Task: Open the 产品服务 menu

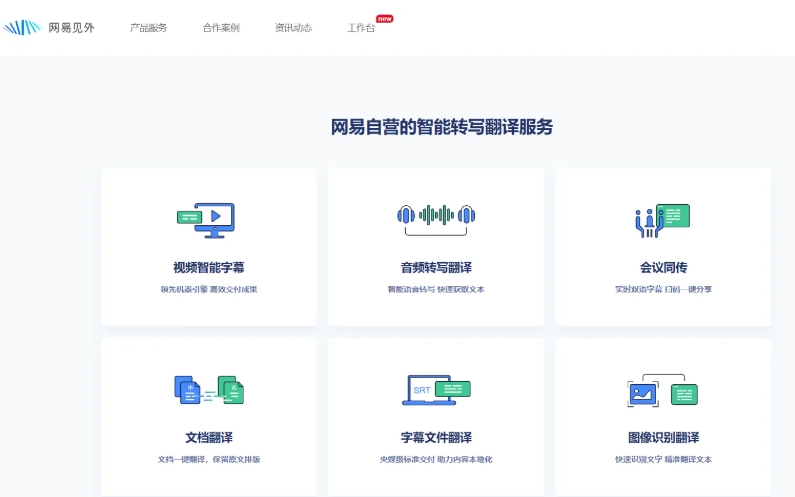Action: [148, 28]
